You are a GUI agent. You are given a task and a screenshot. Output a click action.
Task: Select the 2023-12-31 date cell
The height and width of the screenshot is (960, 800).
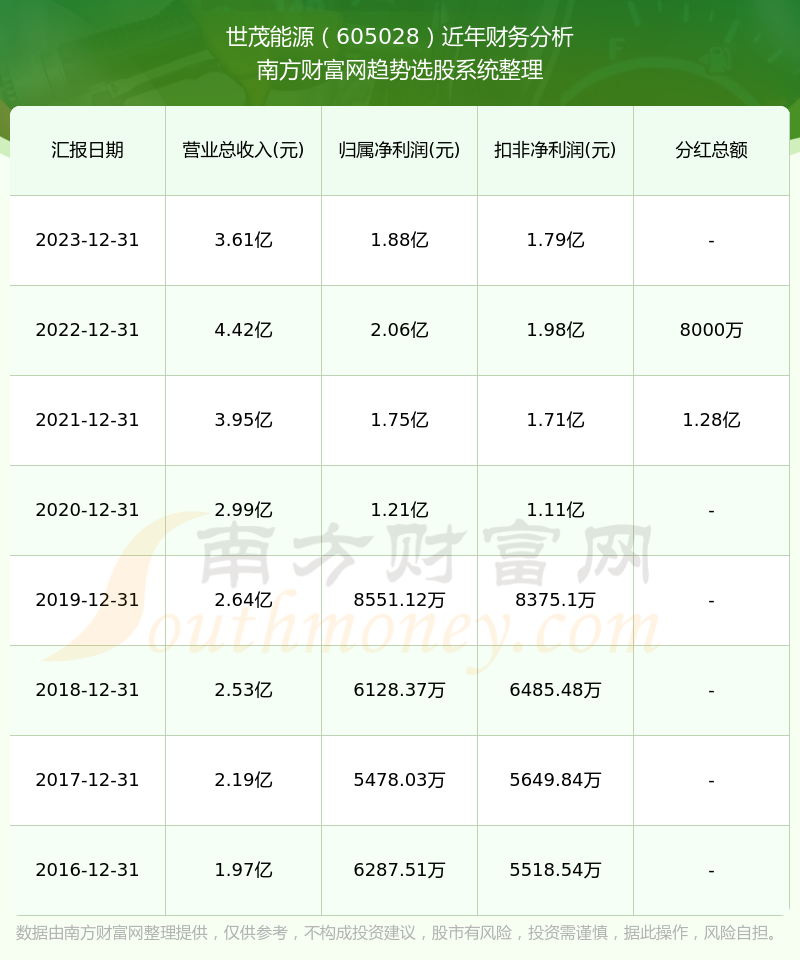[88, 240]
